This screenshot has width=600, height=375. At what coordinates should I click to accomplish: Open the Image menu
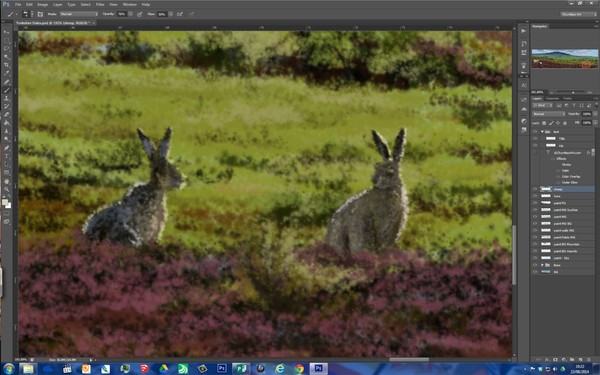point(42,5)
